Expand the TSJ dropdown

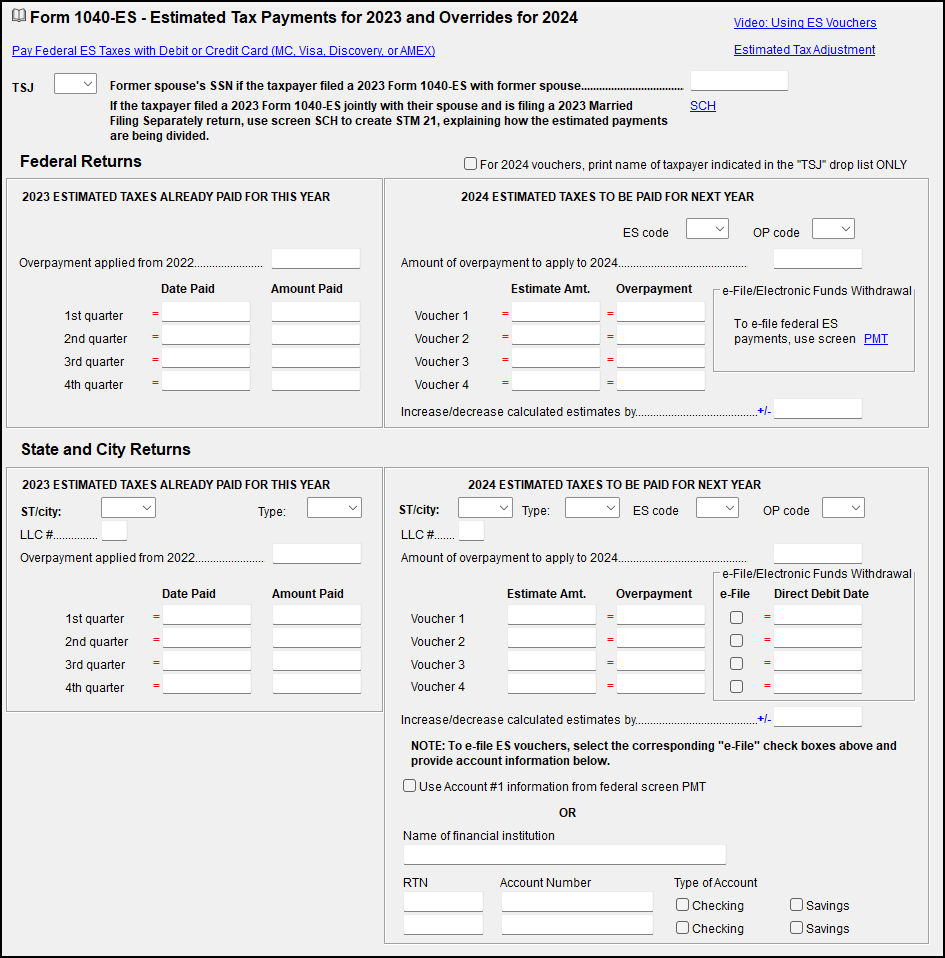(x=75, y=84)
